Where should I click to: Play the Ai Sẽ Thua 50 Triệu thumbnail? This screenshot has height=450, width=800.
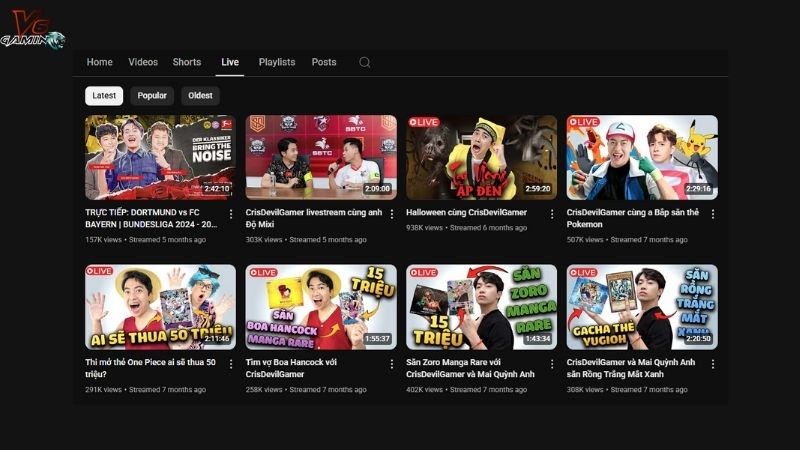160,307
